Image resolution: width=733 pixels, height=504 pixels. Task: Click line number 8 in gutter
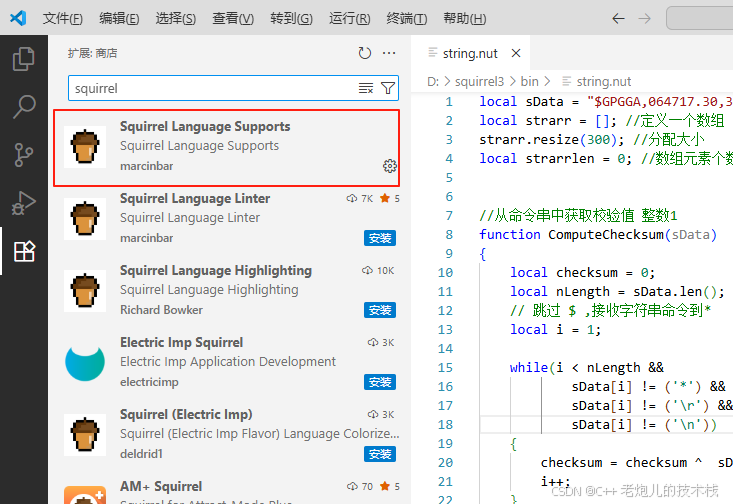[x=449, y=234]
